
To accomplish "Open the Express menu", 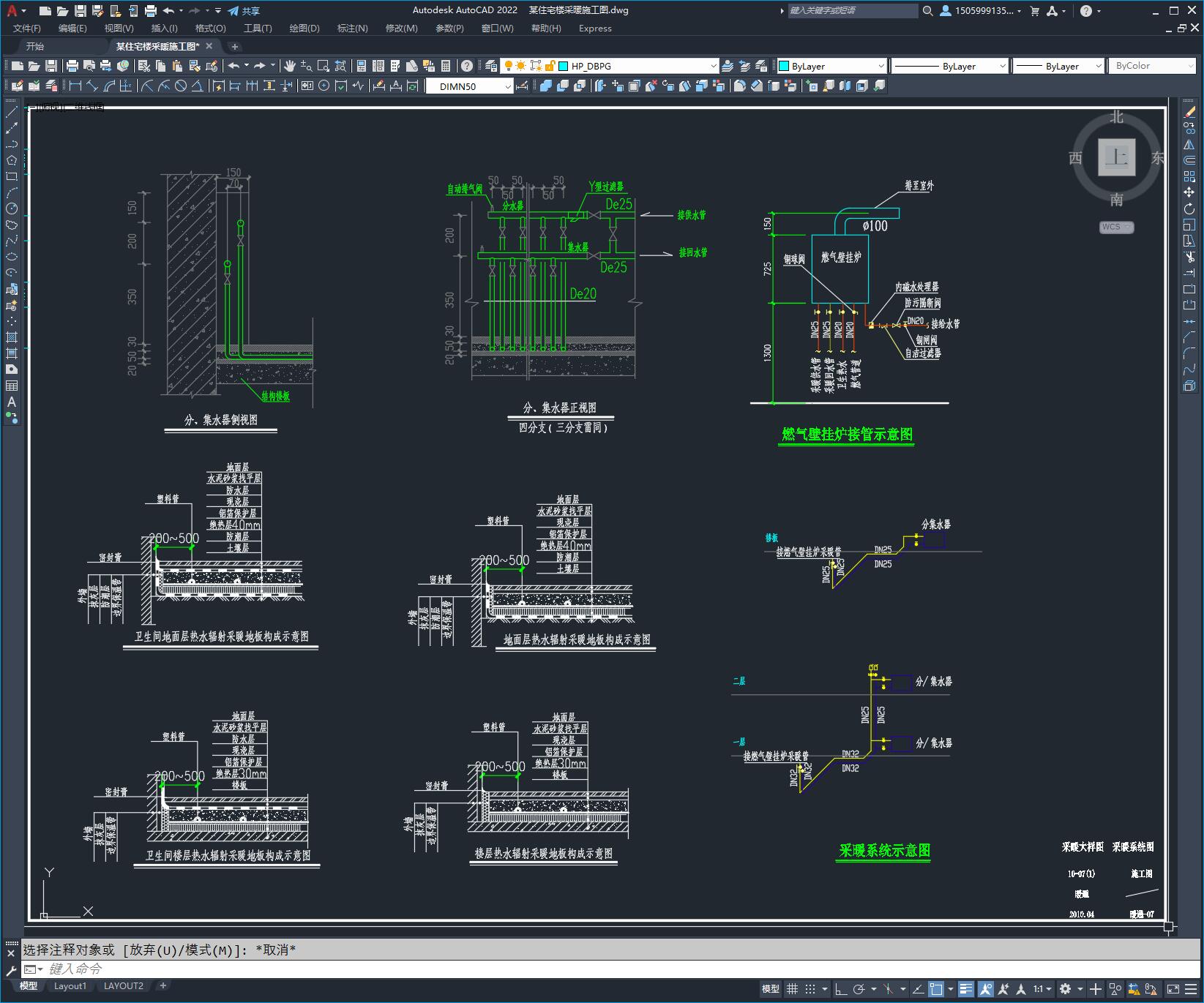I will (595, 29).
